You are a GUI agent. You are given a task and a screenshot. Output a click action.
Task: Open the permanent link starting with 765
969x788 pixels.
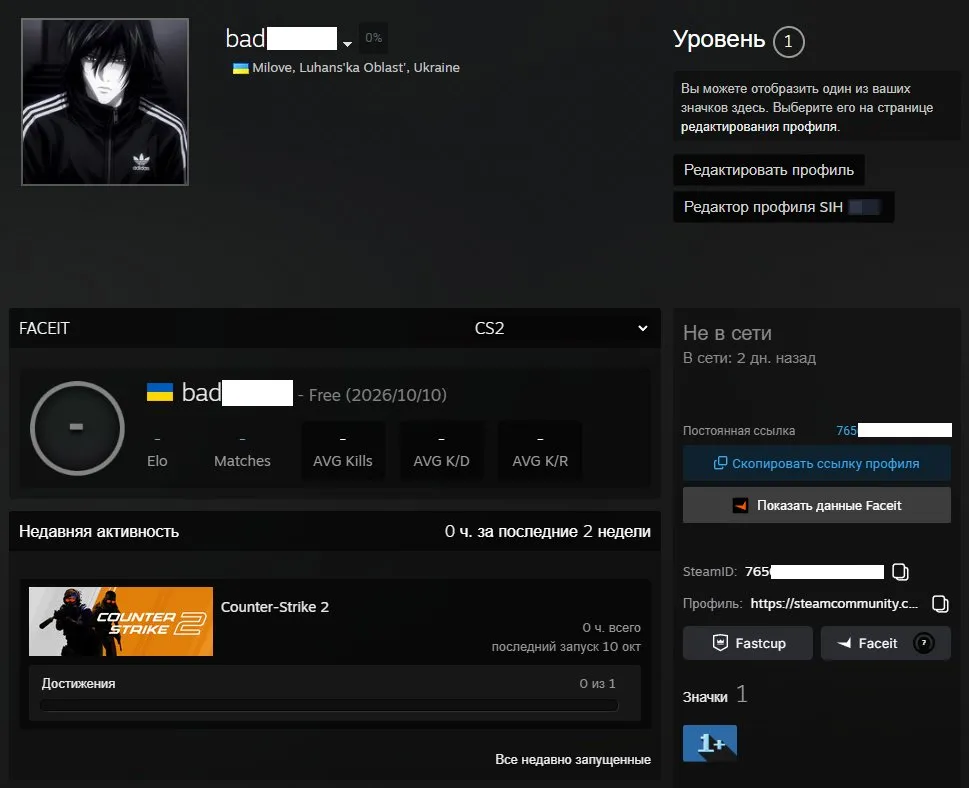tap(894, 431)
